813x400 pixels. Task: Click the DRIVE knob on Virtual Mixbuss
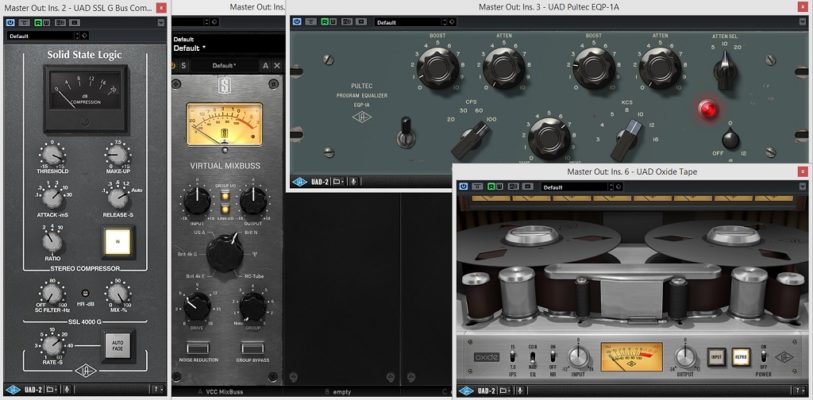click(x=197, y=306)
